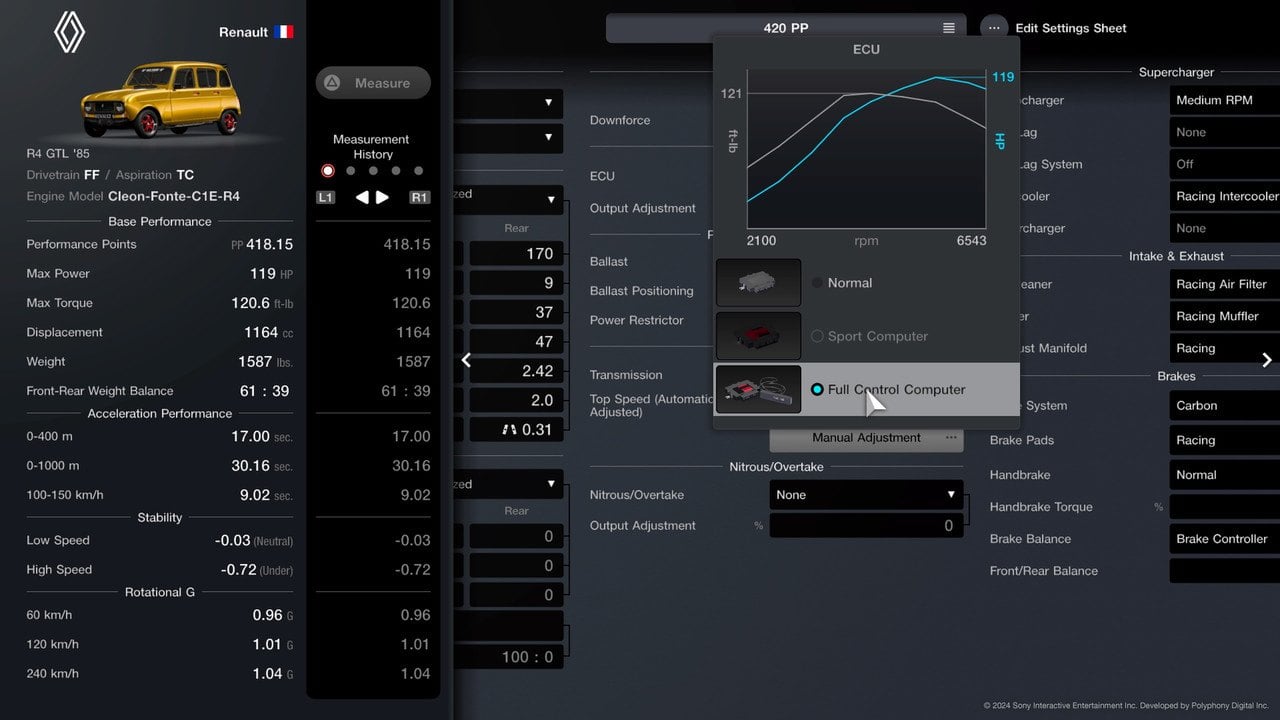This screenshot has width=1280, height=720.
Task: Open the Handbrake Normal dropdown
Action: click(x=1225, y=475)
